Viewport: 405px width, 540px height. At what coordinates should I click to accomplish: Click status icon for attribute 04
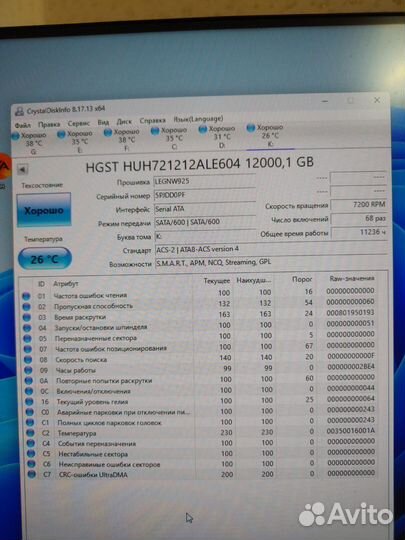(x=27, y=328)
